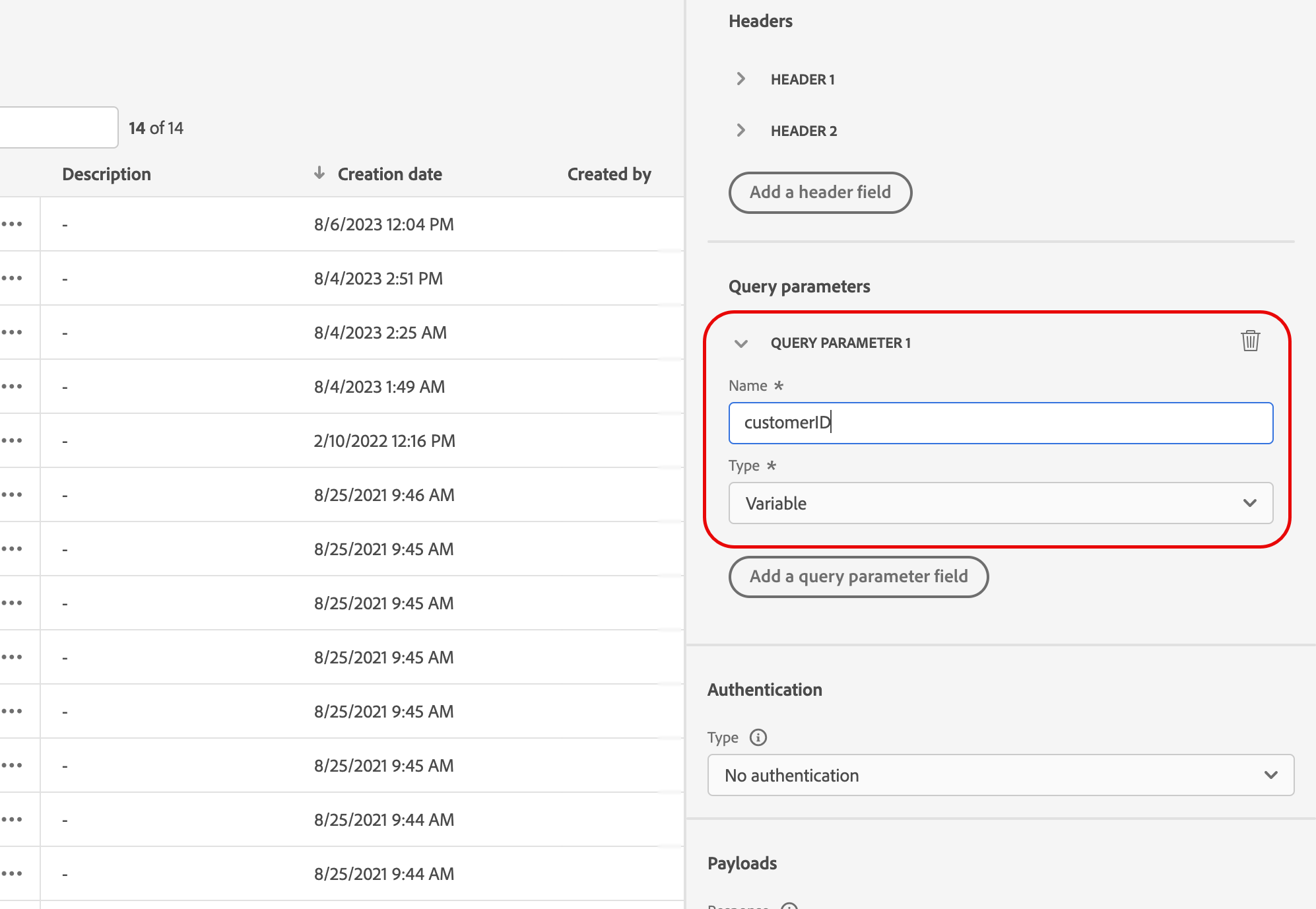
Task: Open more options for 8/6/2023 12:04 PM row
Action: tap(12, 224)
